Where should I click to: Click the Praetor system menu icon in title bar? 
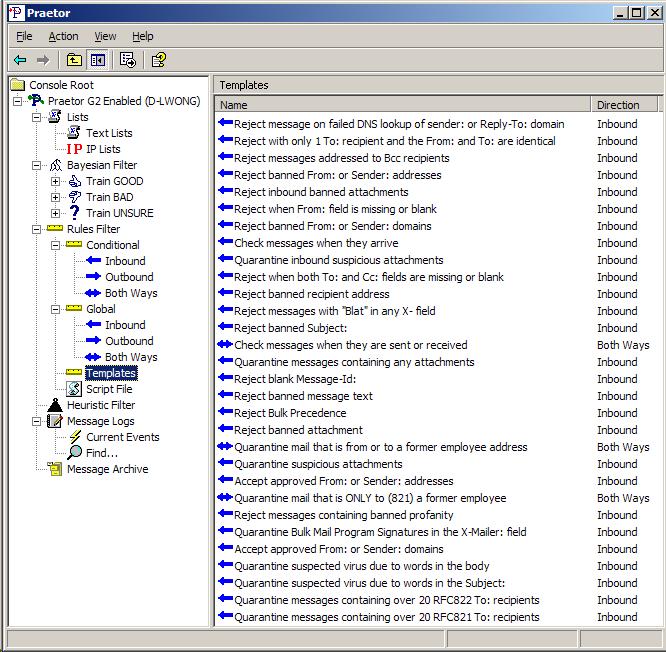click(x=16, y=13)
